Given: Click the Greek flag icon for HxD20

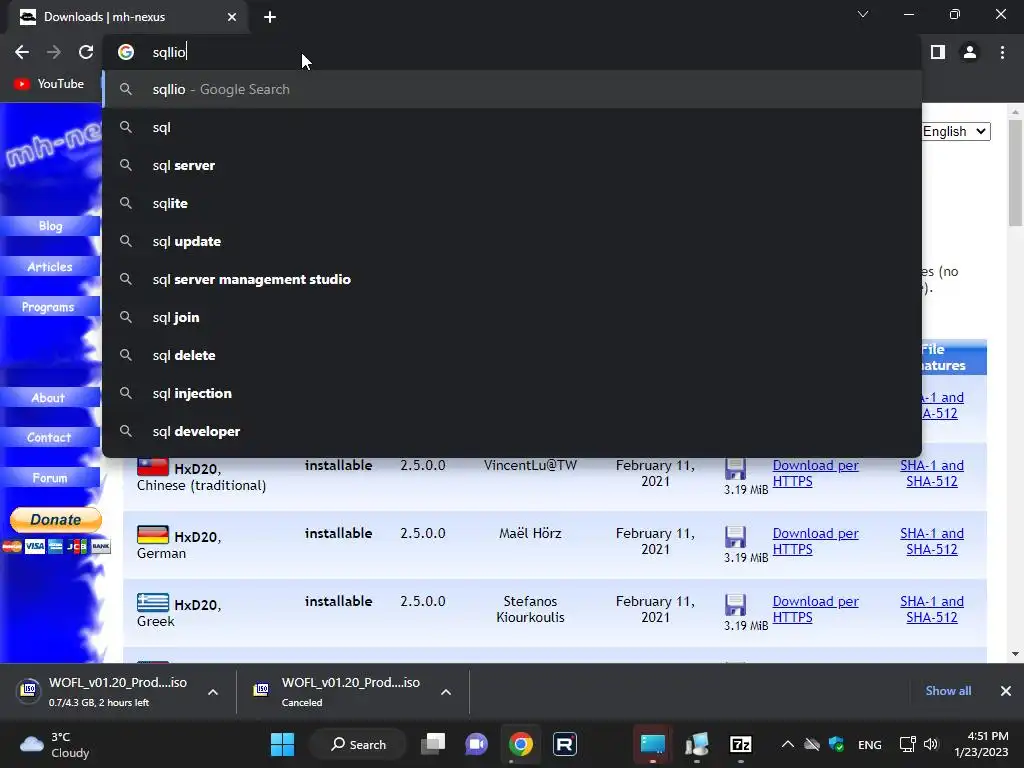Looking at the screenshot, I should 153,602.
